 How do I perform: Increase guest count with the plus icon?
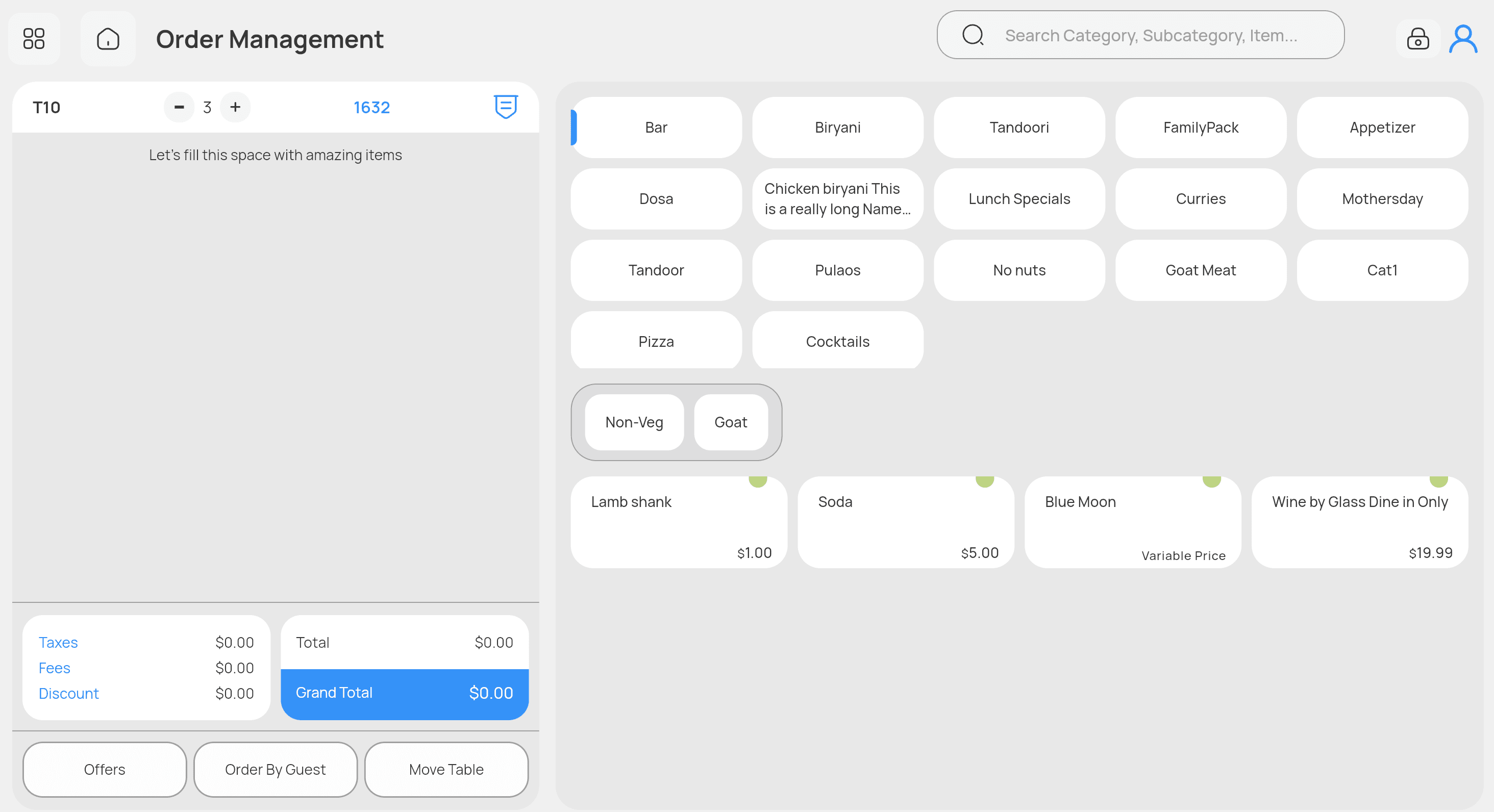click(x=235, y=107)
